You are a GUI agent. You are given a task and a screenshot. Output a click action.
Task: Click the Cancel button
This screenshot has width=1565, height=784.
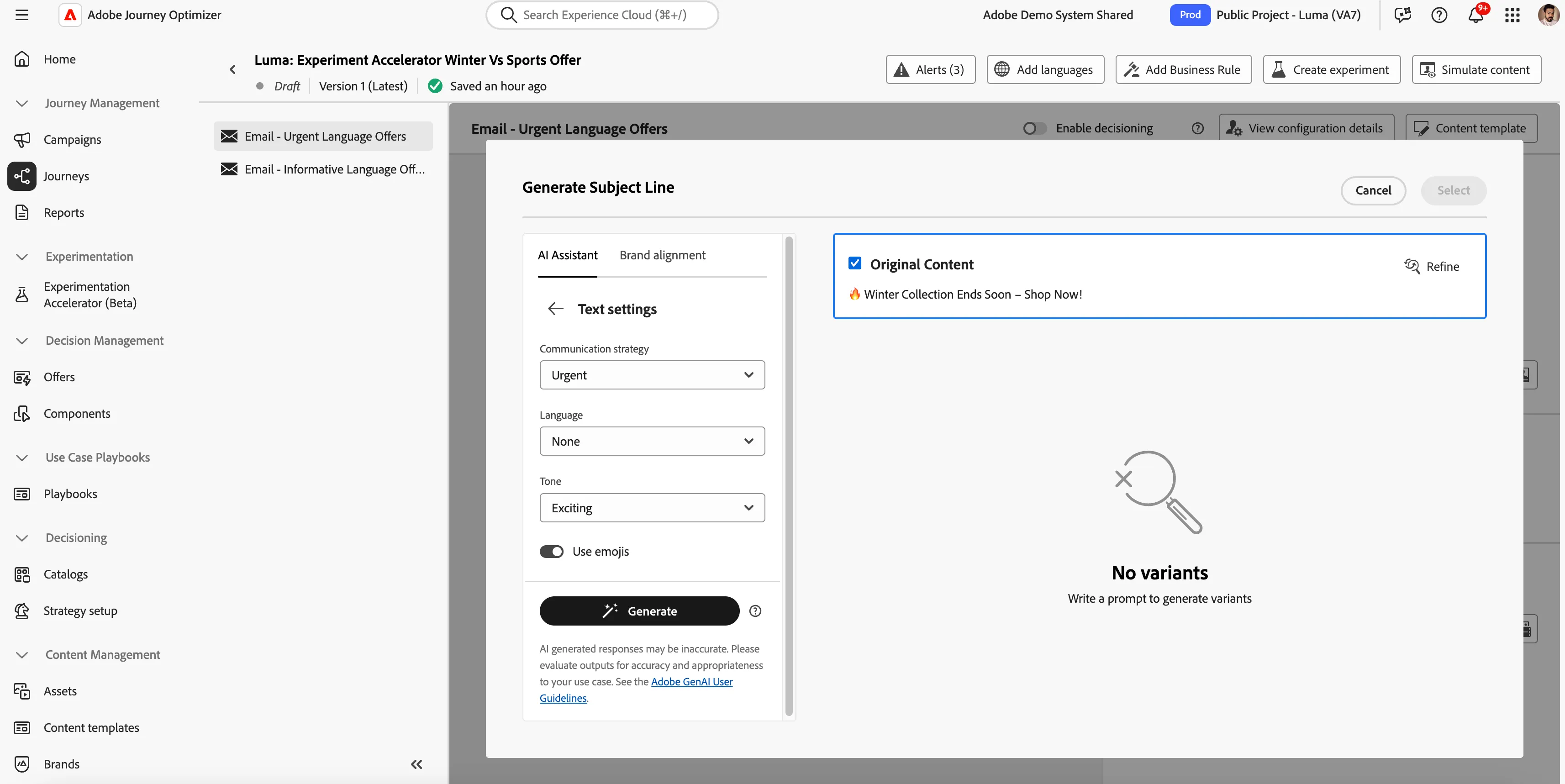1373,191
